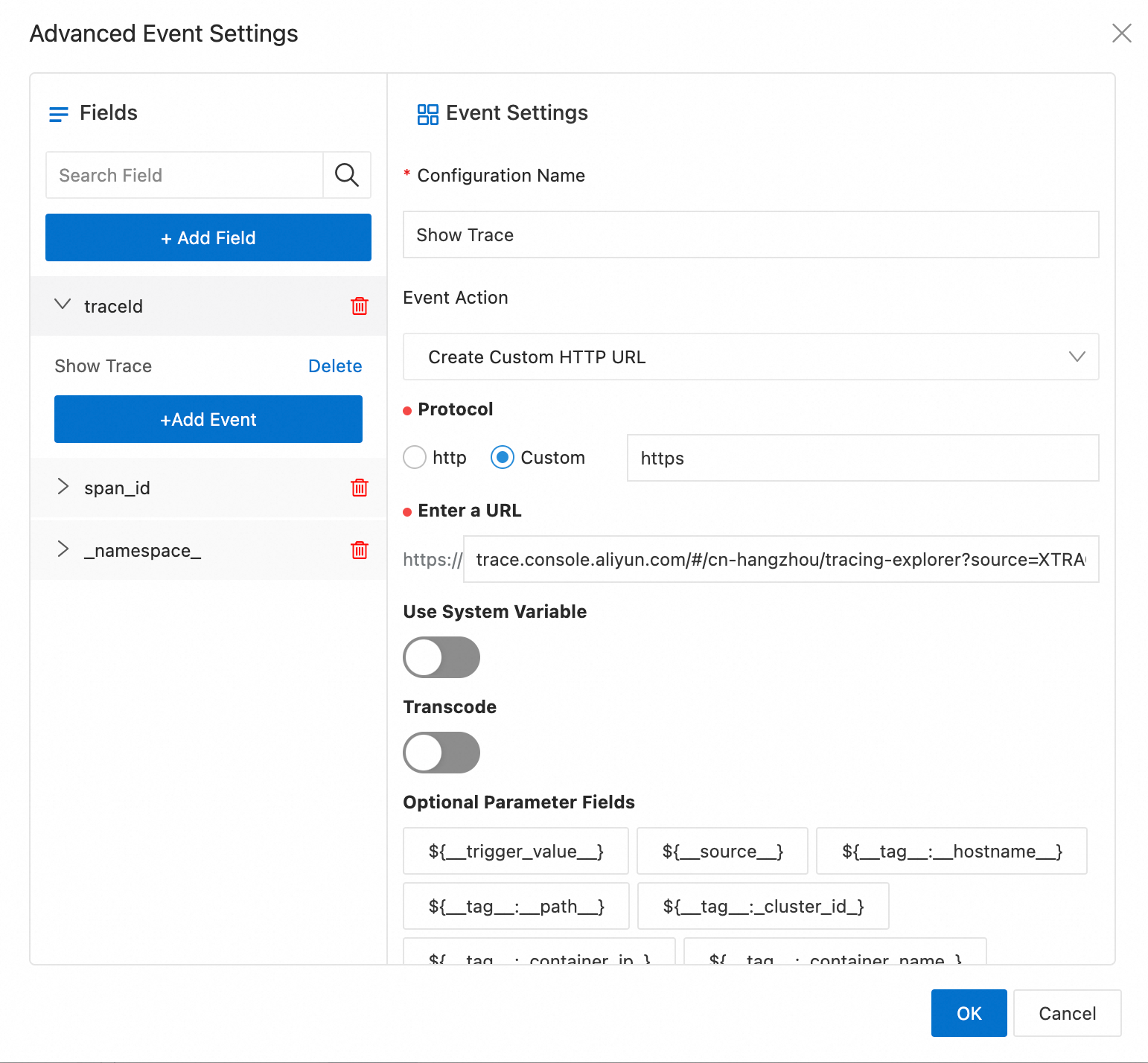The image size is (1148, 1063).
Task: Close the Advanced Event Settings dialog
Action: [1121, 33]
